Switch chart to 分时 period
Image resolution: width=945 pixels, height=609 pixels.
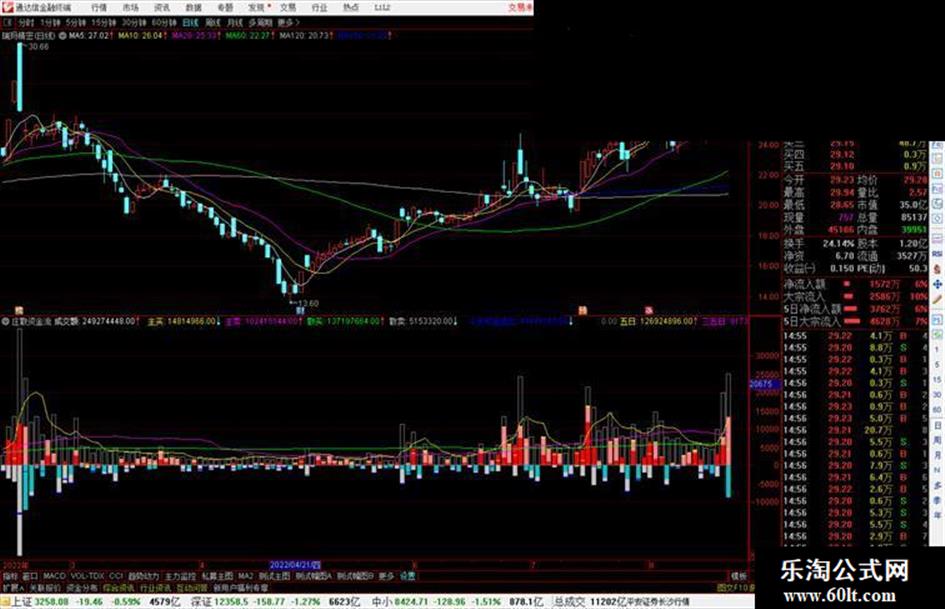tap(26, 22)
